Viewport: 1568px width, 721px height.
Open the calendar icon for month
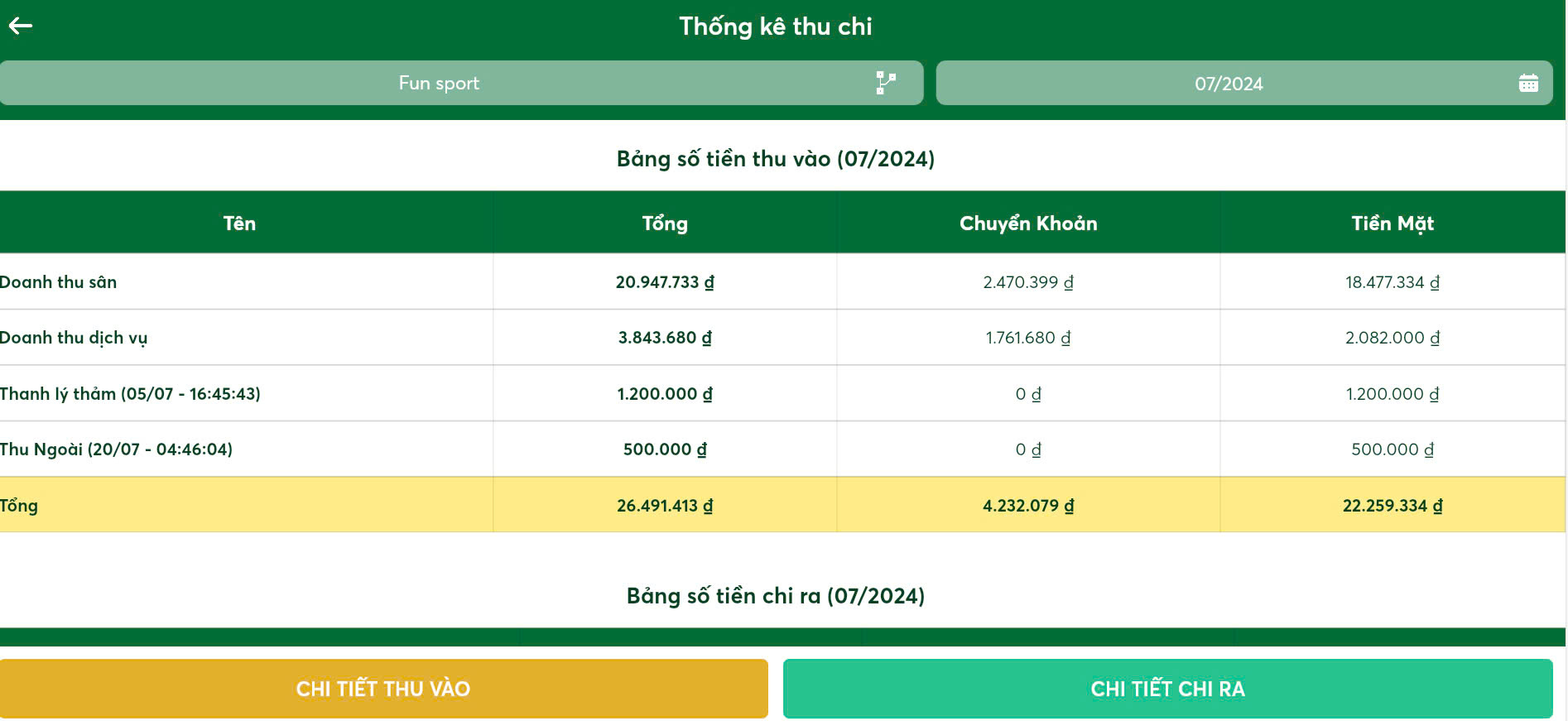point(1528,83)
